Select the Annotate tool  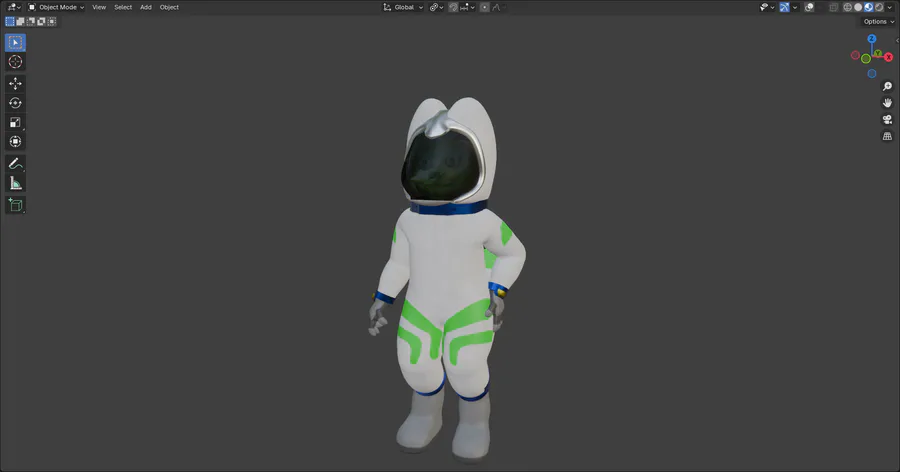[15, 164]
